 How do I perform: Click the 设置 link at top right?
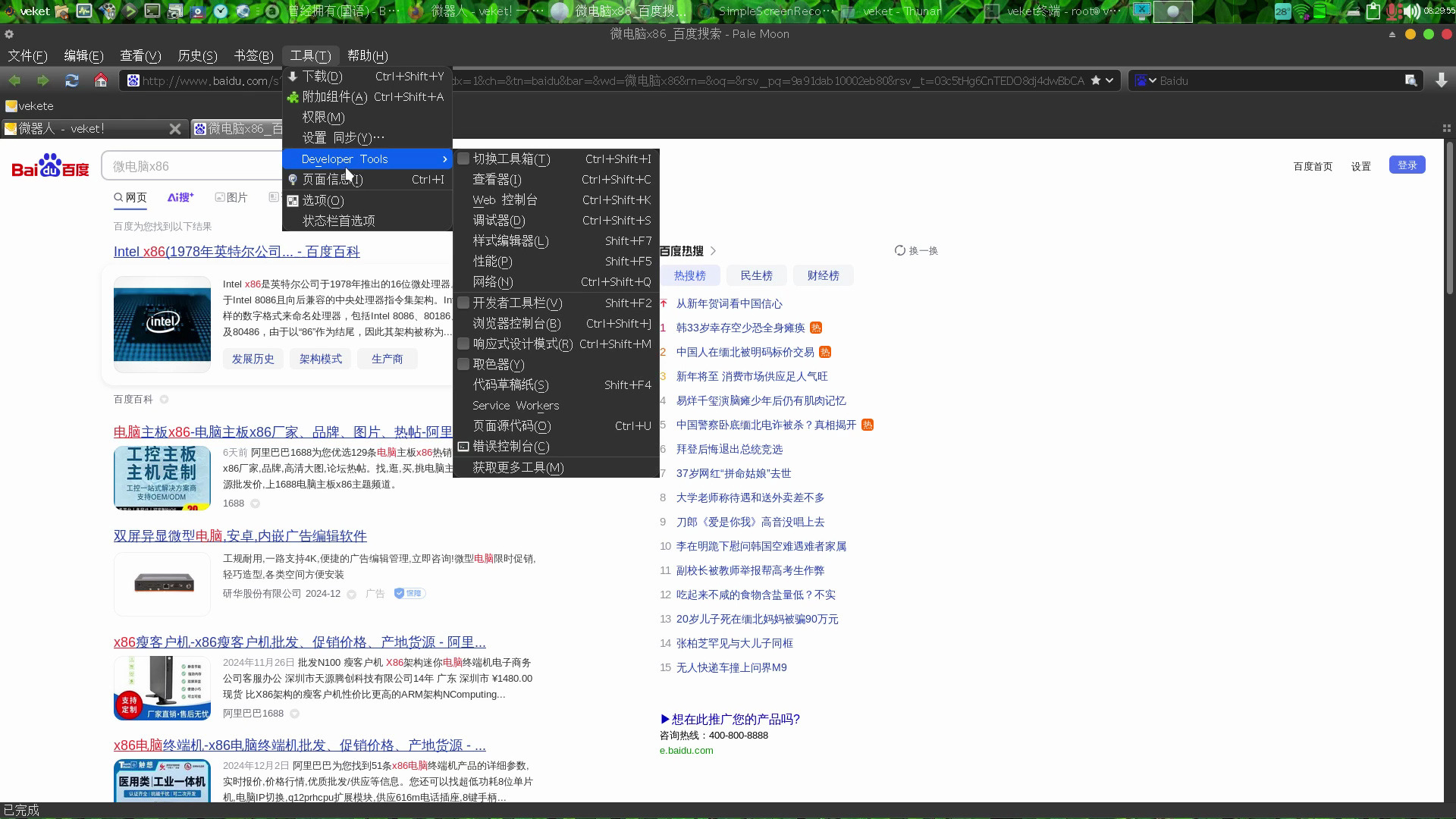point(1360,167)
